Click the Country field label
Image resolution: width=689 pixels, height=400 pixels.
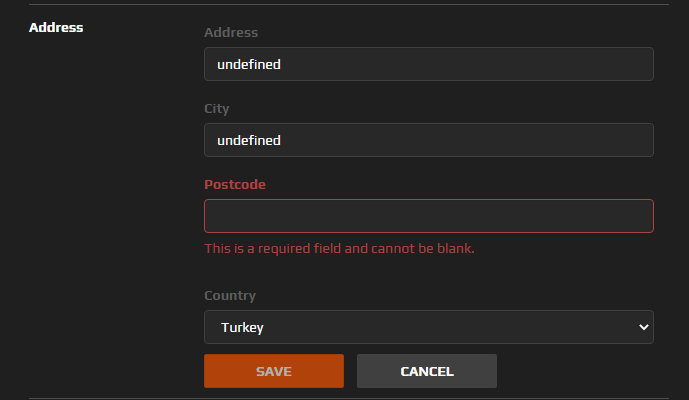pos(230,296)
